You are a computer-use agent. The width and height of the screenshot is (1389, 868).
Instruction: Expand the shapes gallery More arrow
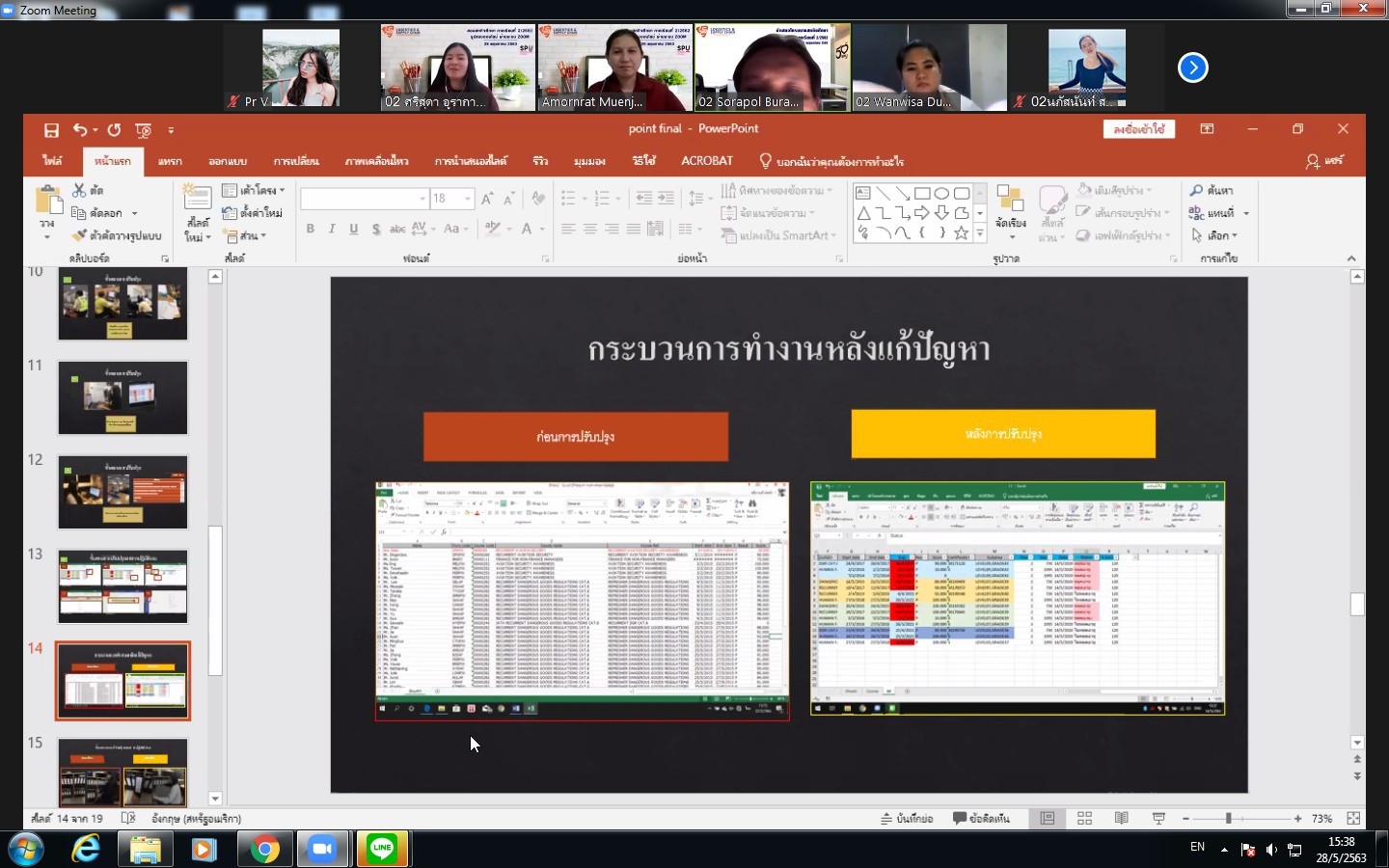click(980, 233)
